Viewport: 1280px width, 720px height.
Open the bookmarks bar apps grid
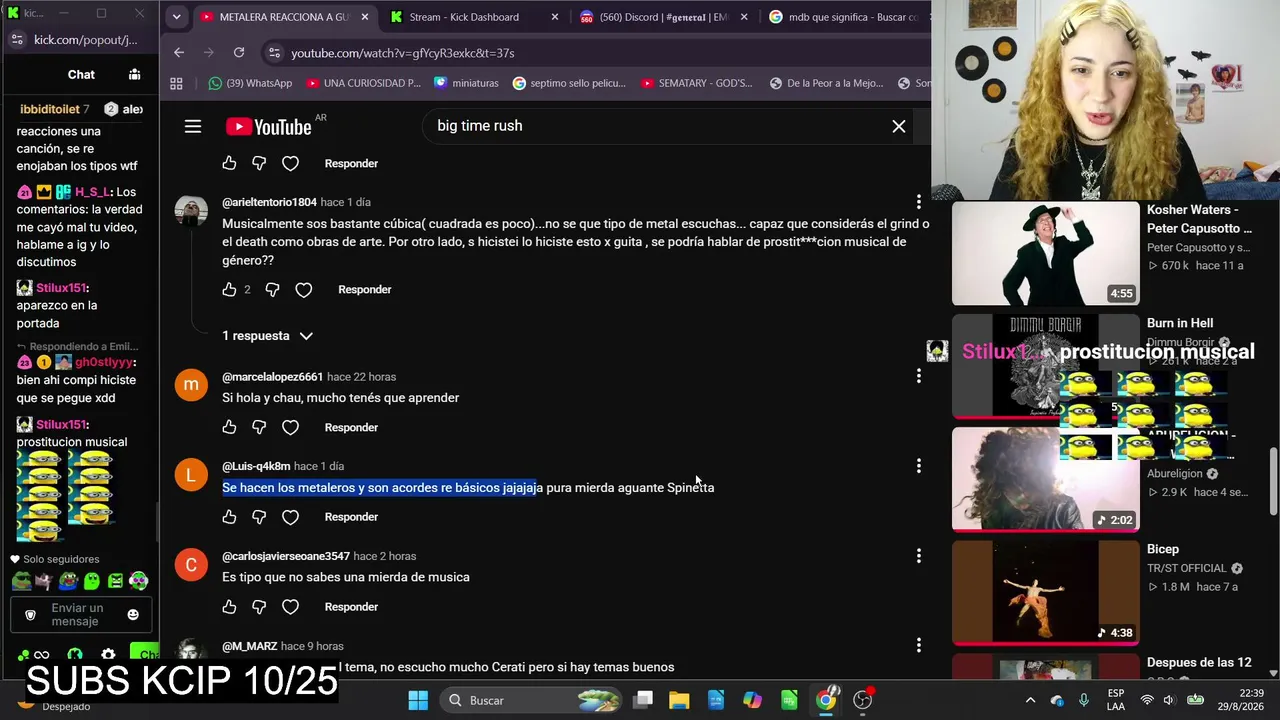(177, 83)
